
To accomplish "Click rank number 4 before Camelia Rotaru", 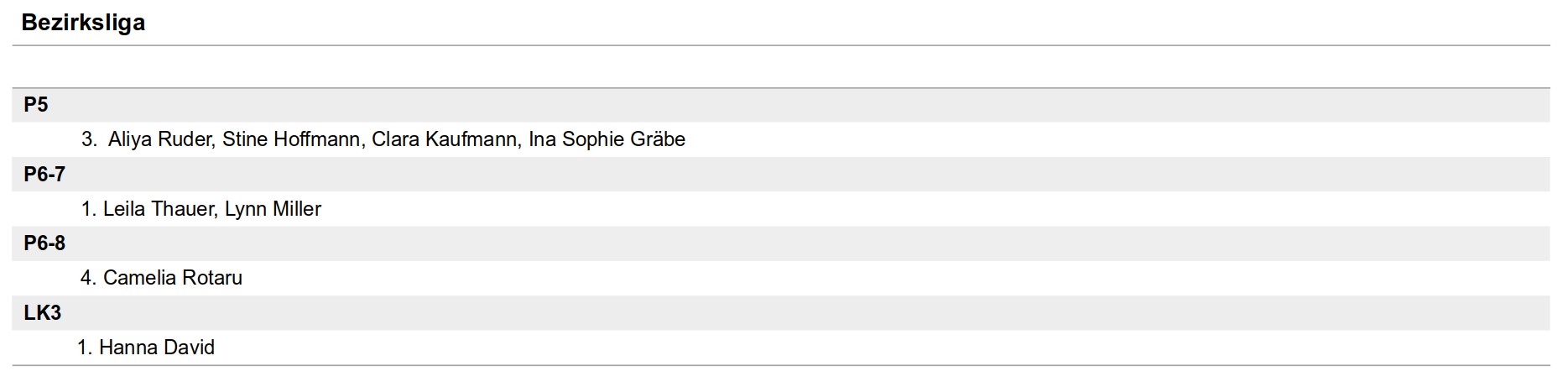I will [87, 278].
